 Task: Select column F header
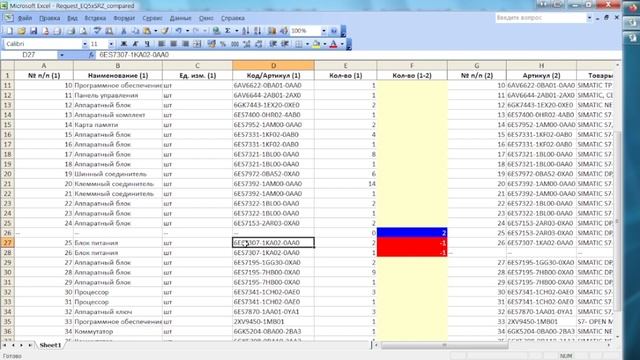[411, 65]
